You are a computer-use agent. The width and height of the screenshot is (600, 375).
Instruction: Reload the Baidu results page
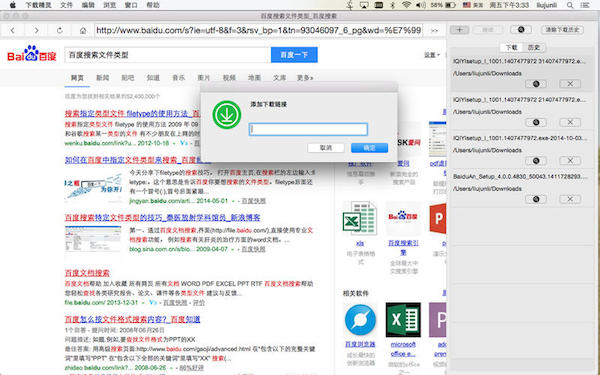pyautogui.click(x=59, y=30)
